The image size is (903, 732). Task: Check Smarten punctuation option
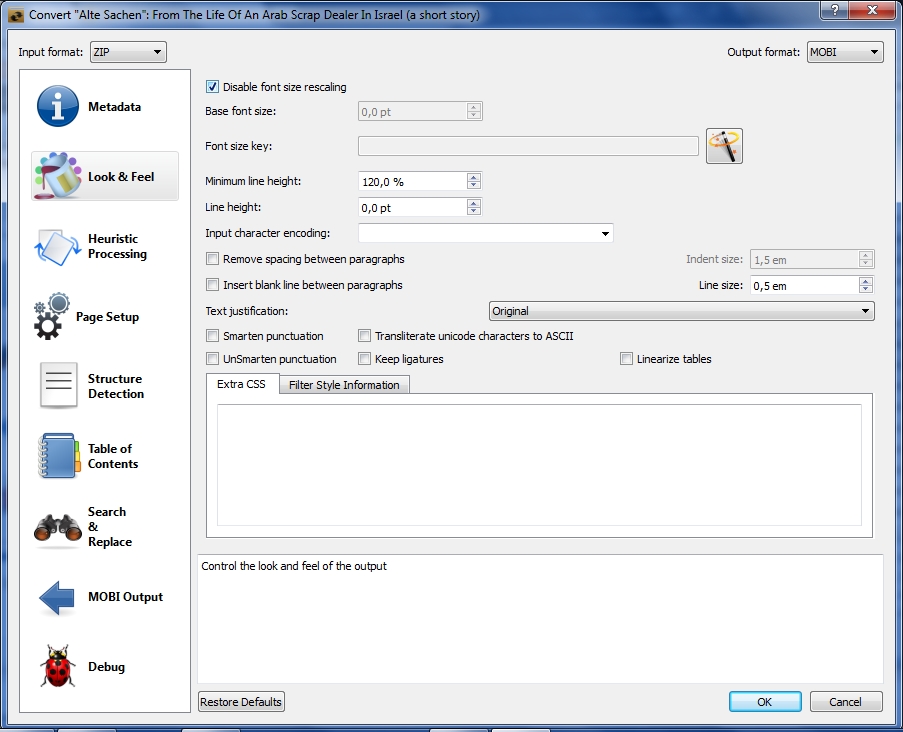[213, 336]
